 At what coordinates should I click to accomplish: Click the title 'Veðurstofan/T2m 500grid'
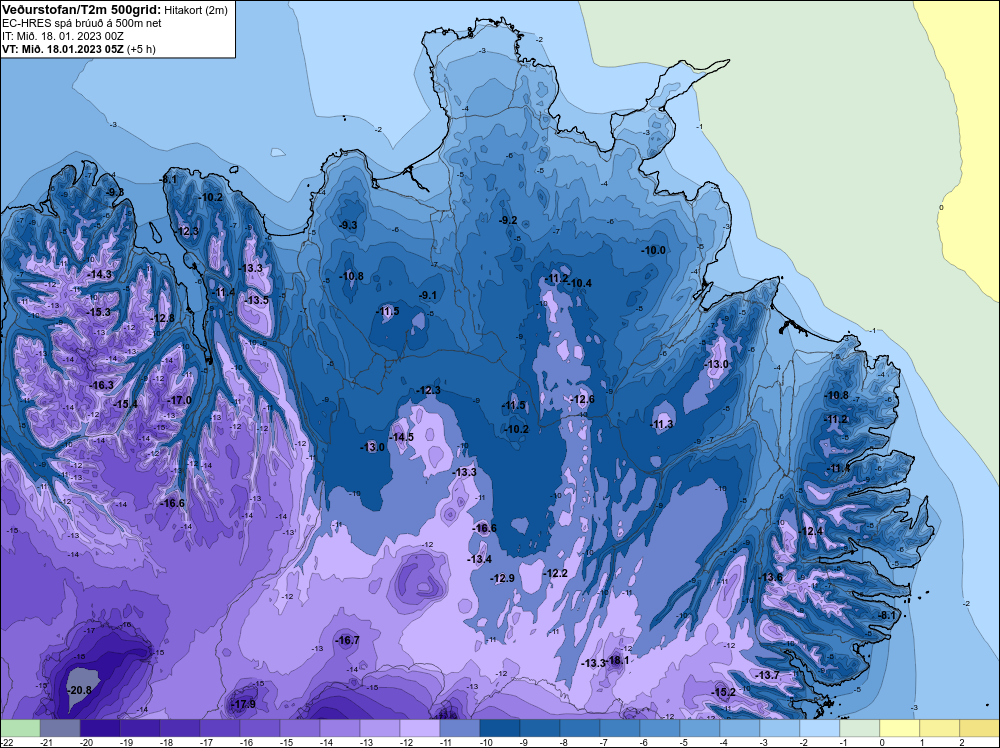tap(82, 9)
